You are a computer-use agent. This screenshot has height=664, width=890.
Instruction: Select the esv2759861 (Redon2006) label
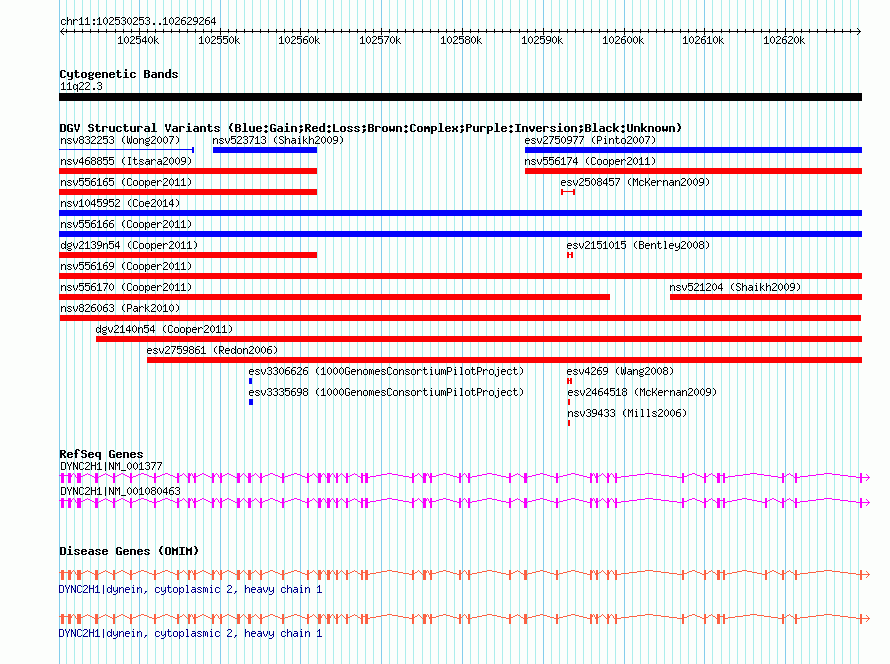[212, 350]
